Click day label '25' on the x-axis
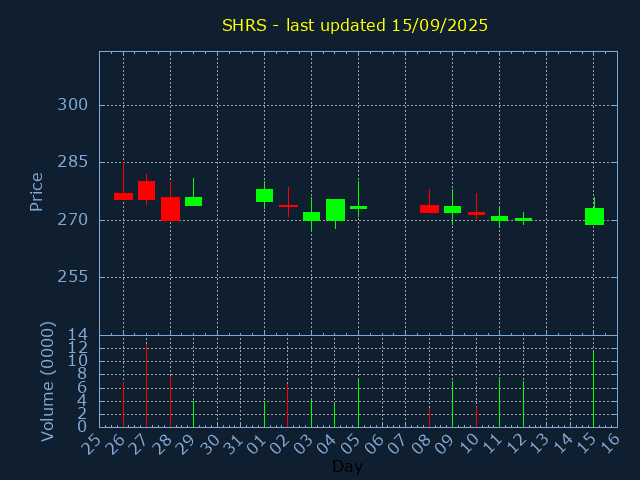The width and height of the screenshot is (640, 480). (91, 444)
